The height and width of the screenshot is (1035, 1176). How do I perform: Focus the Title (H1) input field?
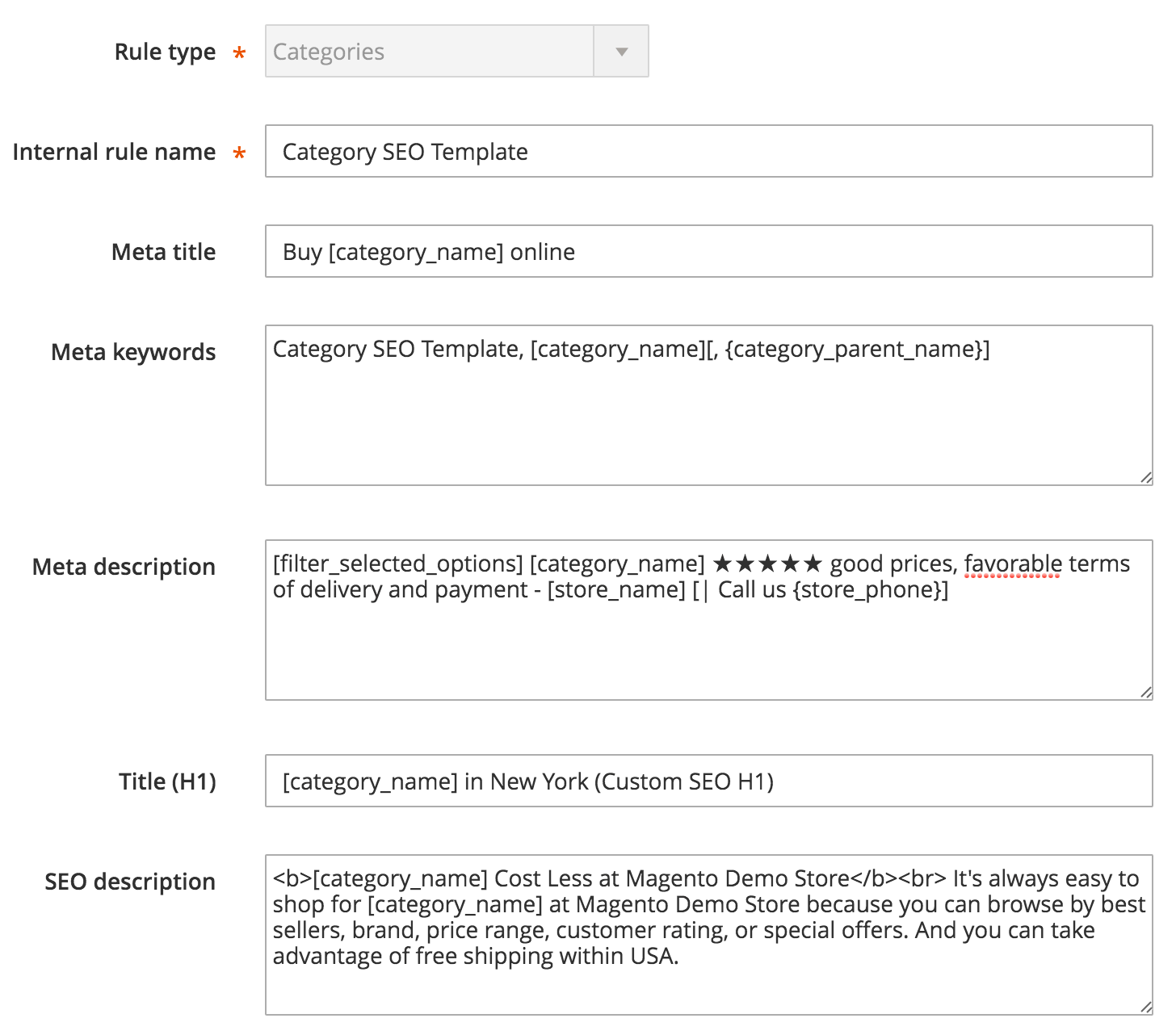[708, 781]
